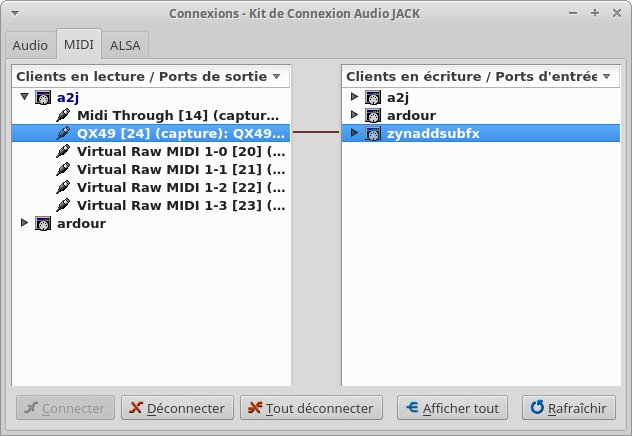Click the a2j client icon in input ports
Screen dimensions: 632x436
tap(373, 98)
